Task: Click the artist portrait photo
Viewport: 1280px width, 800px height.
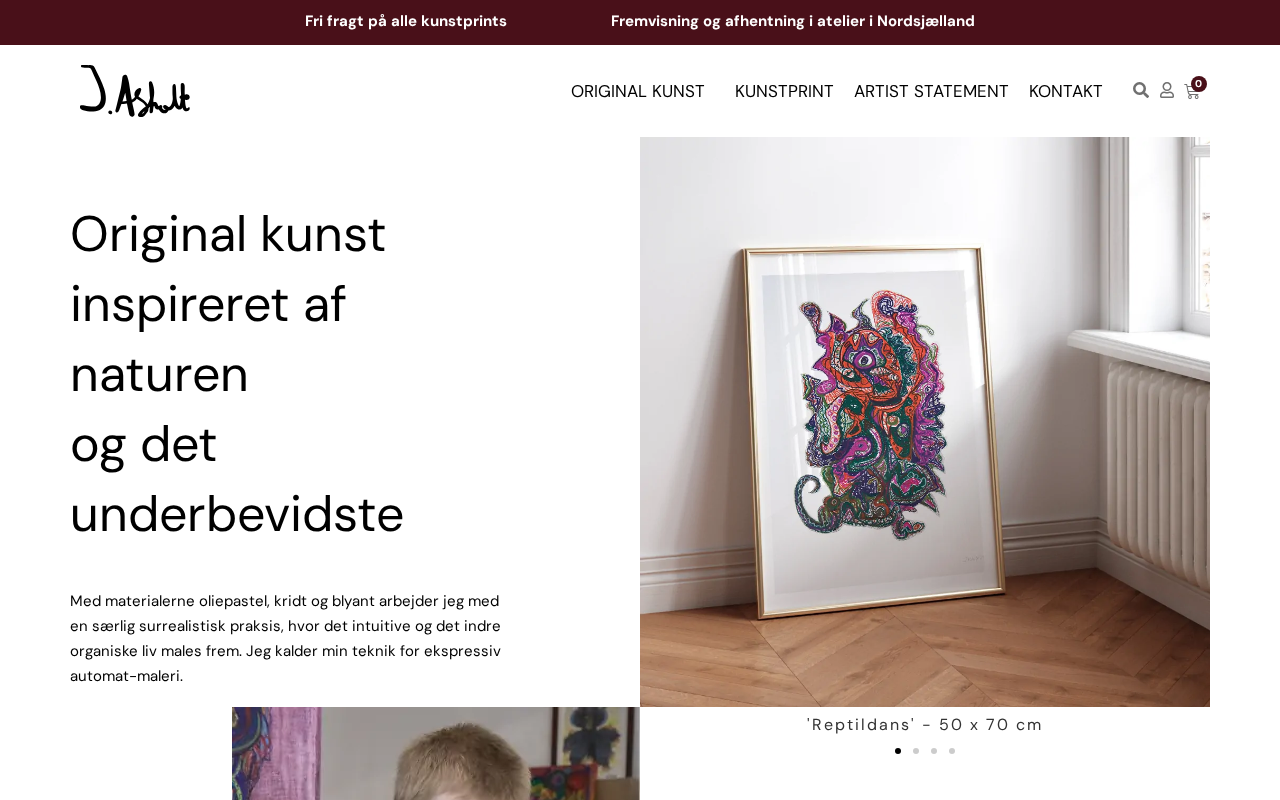Action: (x=436, y=753)
